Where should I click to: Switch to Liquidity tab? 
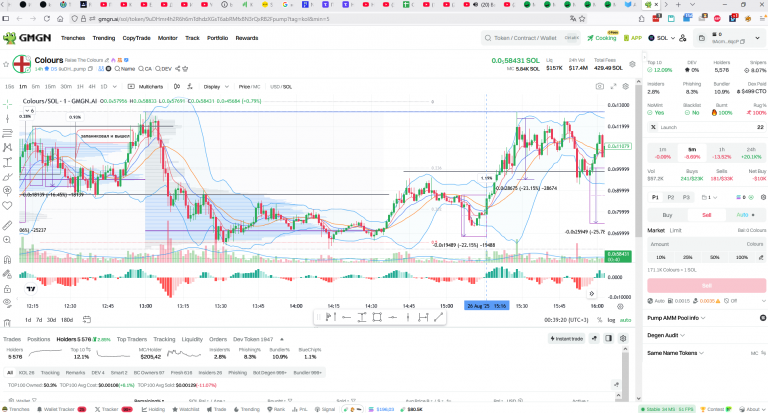pos(192,339)
